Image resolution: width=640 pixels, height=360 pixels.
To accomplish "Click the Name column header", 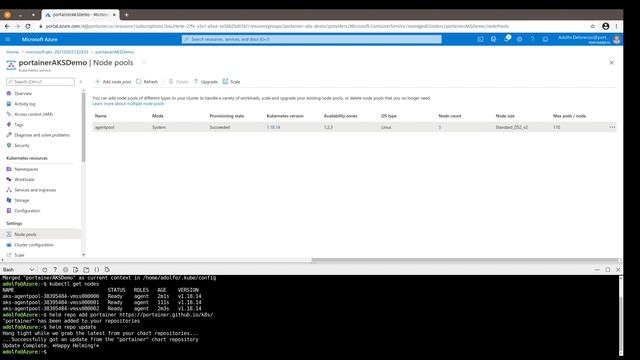I will (100, 116).
